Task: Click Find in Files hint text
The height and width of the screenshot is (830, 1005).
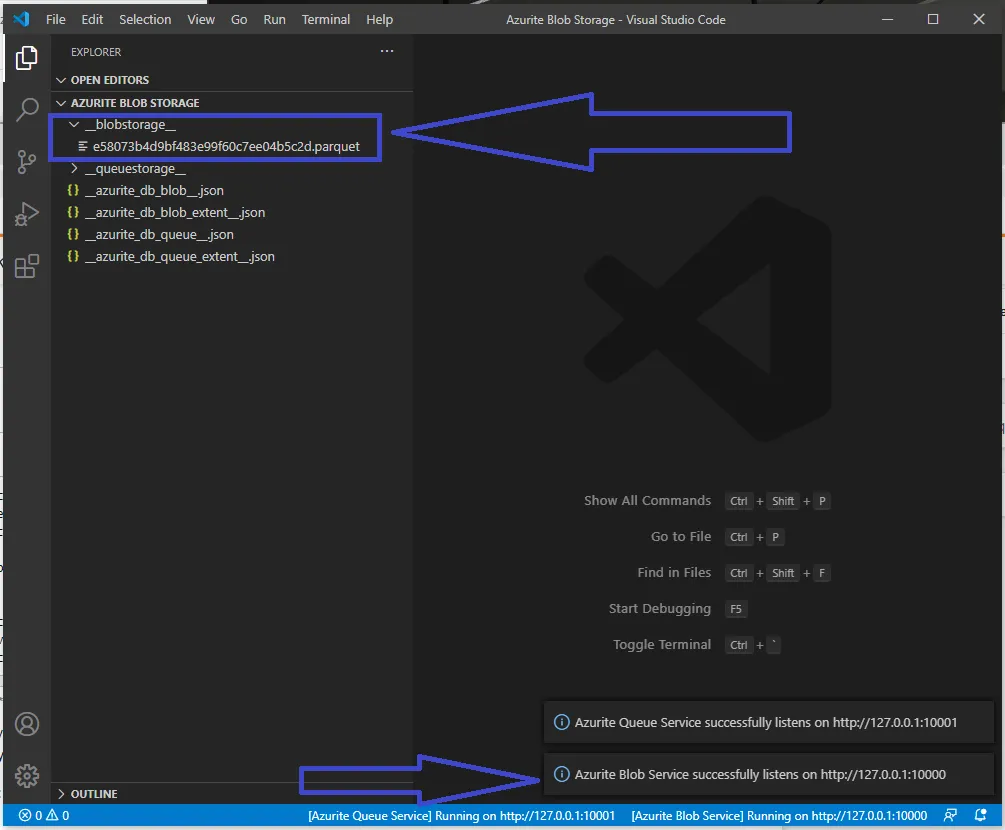Action: (x=674, y=572)
